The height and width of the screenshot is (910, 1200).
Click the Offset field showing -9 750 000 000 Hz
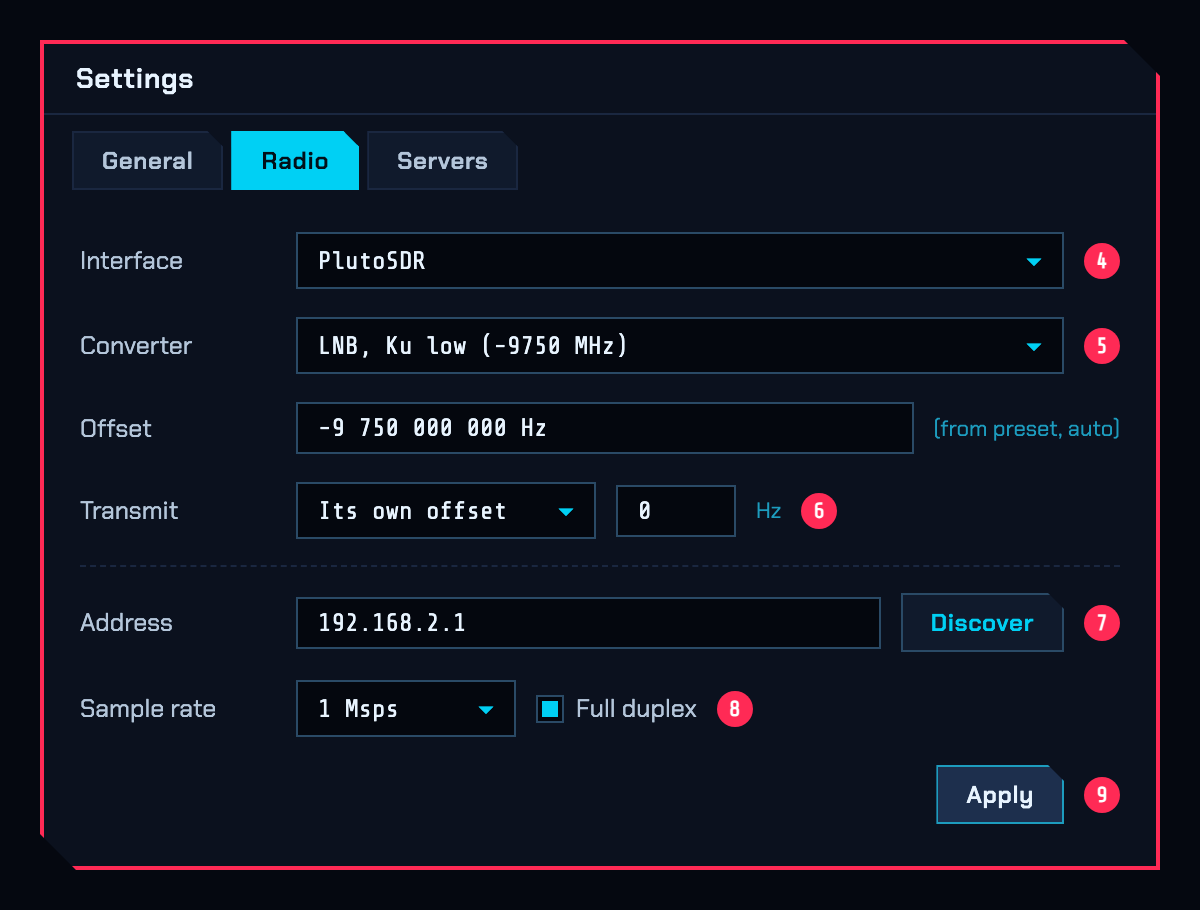[x=605, y=428]
